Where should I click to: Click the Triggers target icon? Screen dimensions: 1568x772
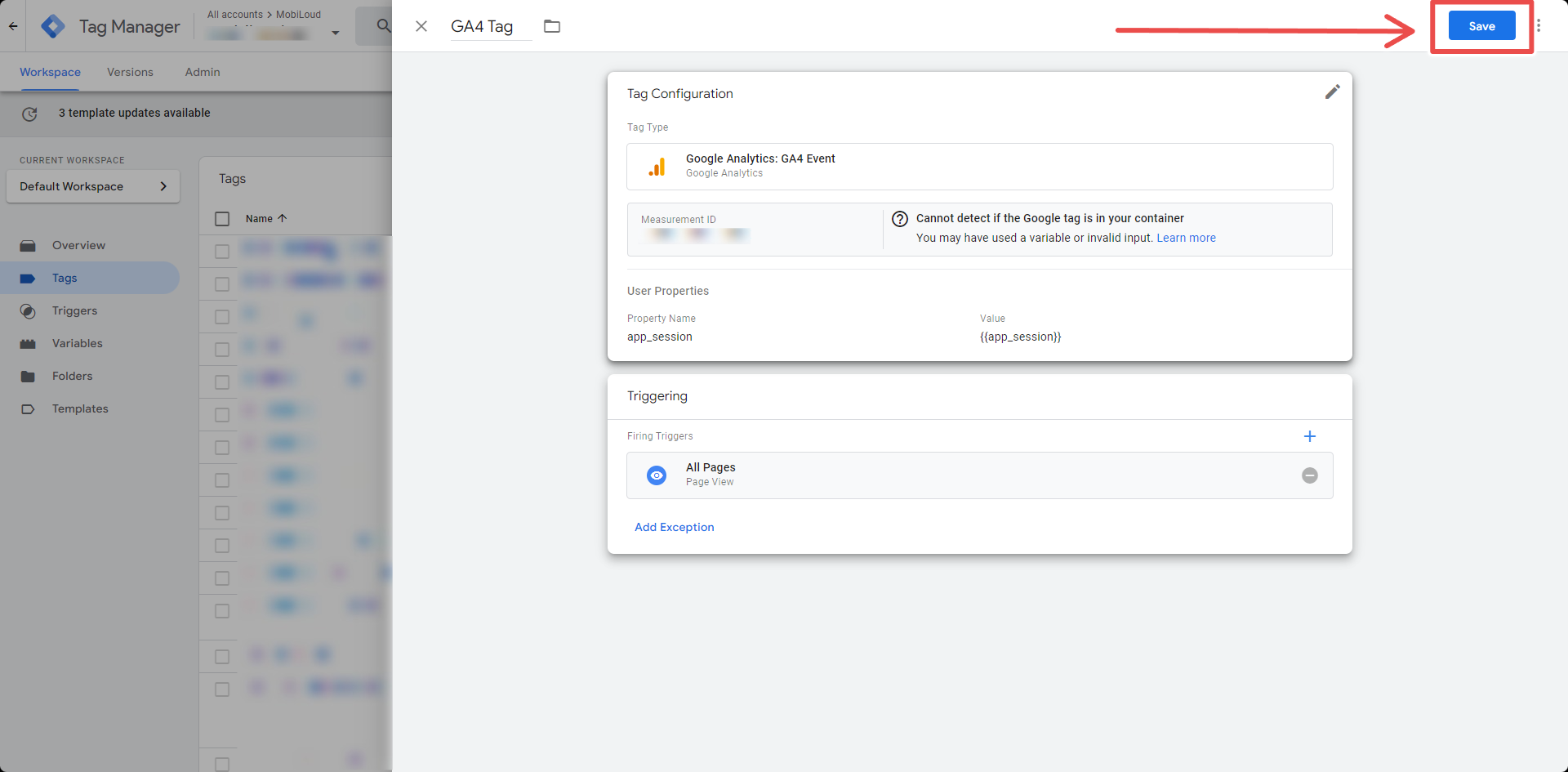pyautogui.click(x=28, y=310)
